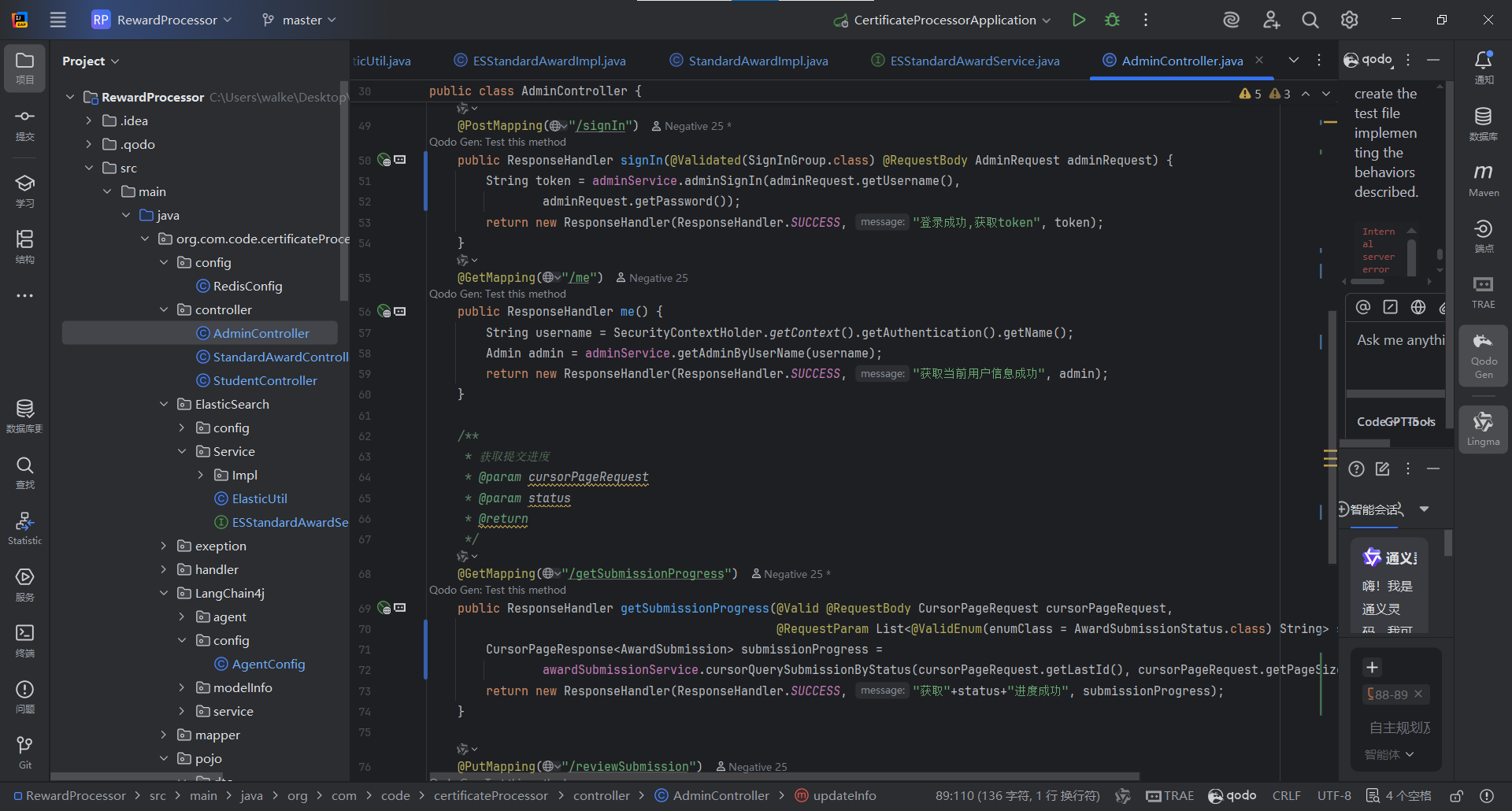Open the main hamburger menu
Viewport: 1512px width, 811px height.
click(x=58, y=20)
